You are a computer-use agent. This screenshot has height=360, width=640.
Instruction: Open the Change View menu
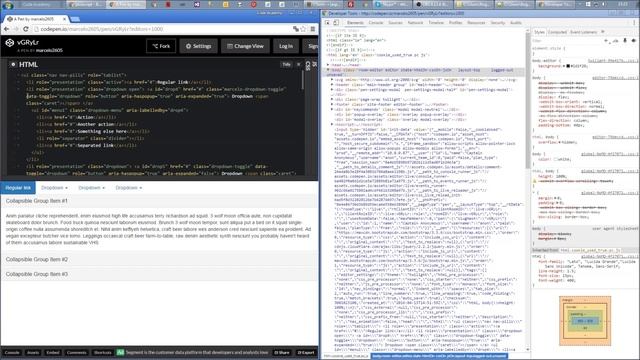point(245,46)
